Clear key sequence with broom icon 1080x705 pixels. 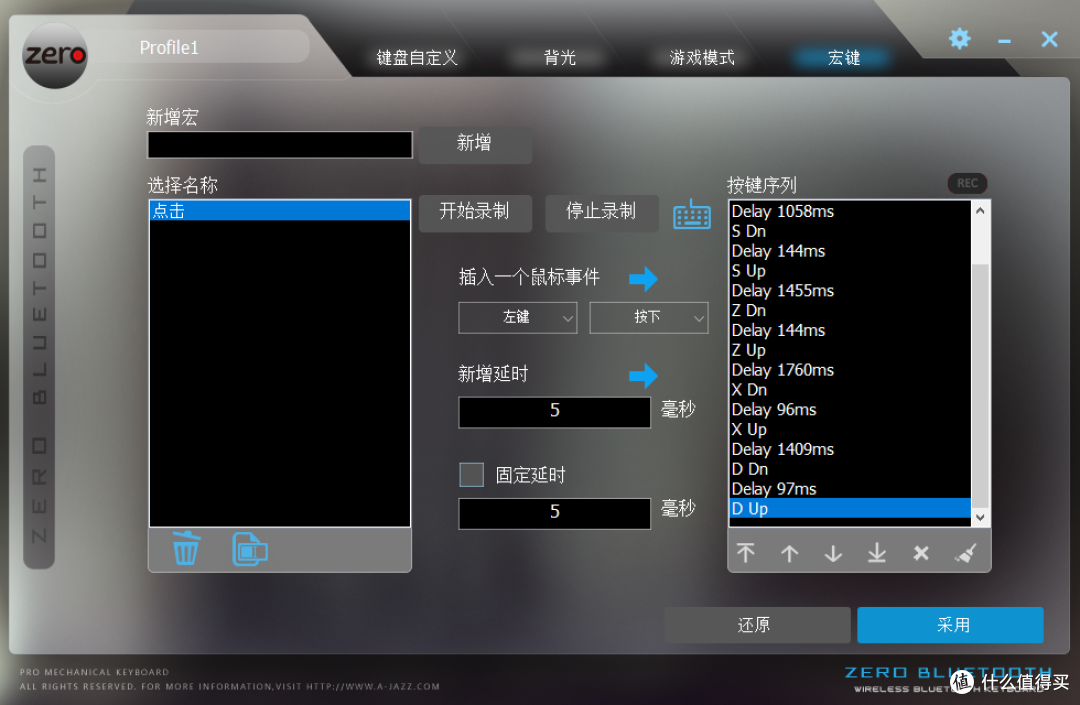[966, 553]
